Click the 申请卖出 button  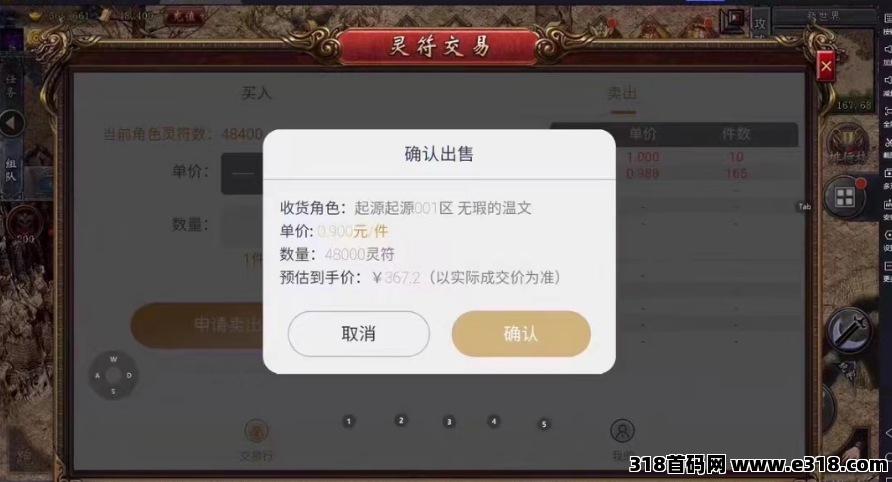tap(198, 325)
